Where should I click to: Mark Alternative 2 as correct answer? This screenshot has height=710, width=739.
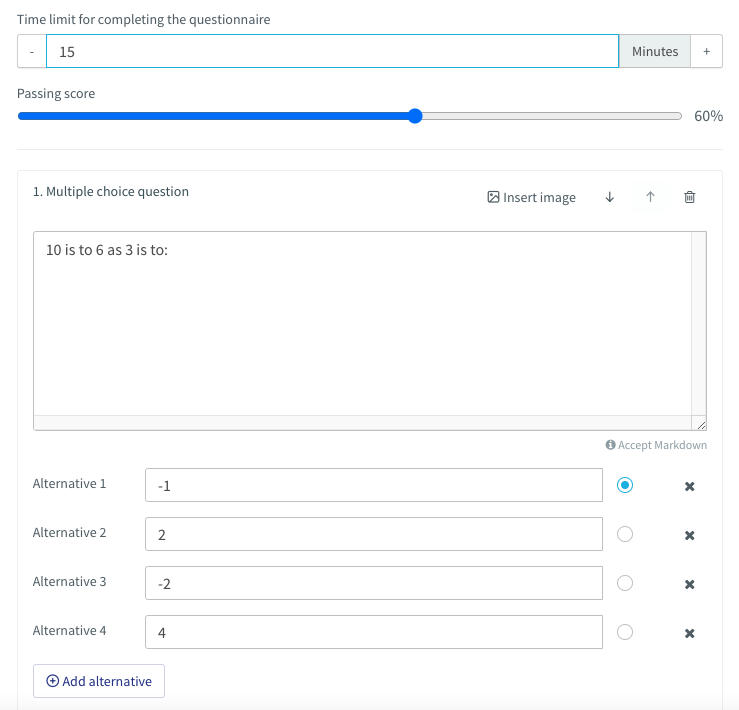(x=625, y=534)
